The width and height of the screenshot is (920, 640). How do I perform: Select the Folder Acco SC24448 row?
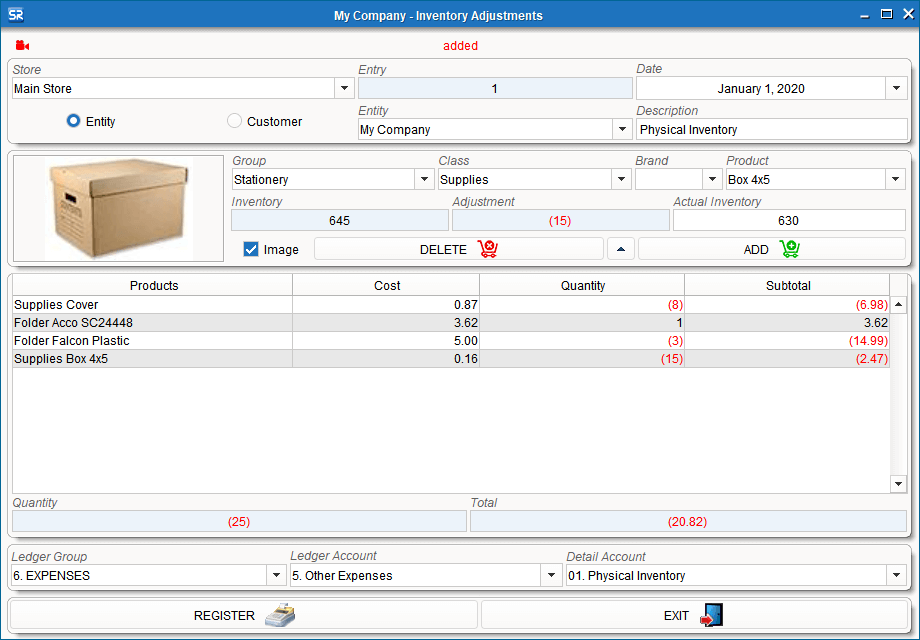[x=451, y=323]
